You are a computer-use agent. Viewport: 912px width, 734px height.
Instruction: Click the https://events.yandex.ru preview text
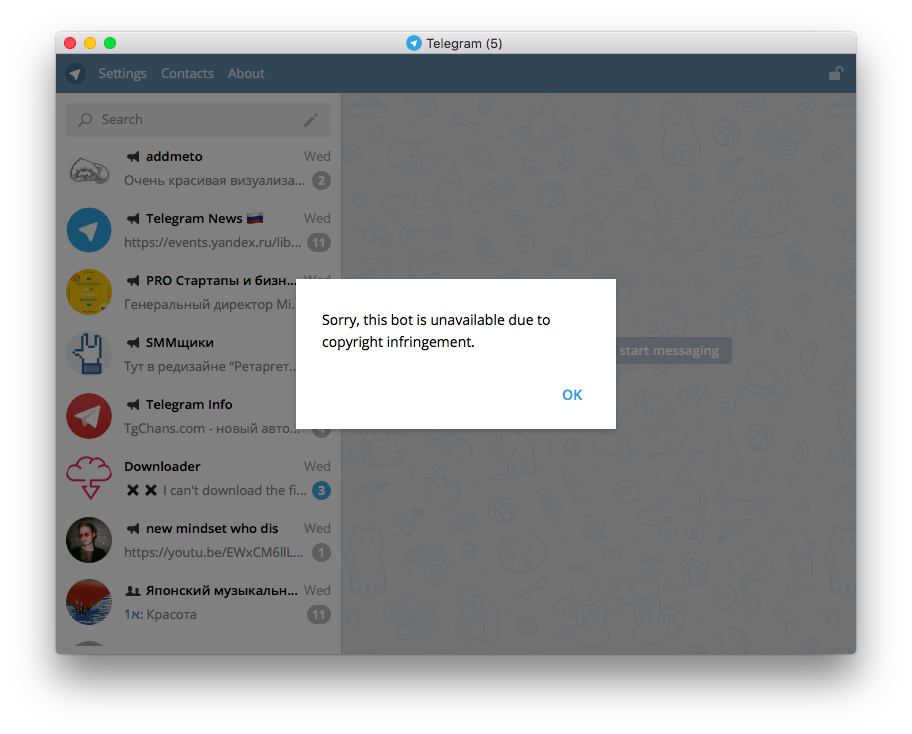(213, 243)
